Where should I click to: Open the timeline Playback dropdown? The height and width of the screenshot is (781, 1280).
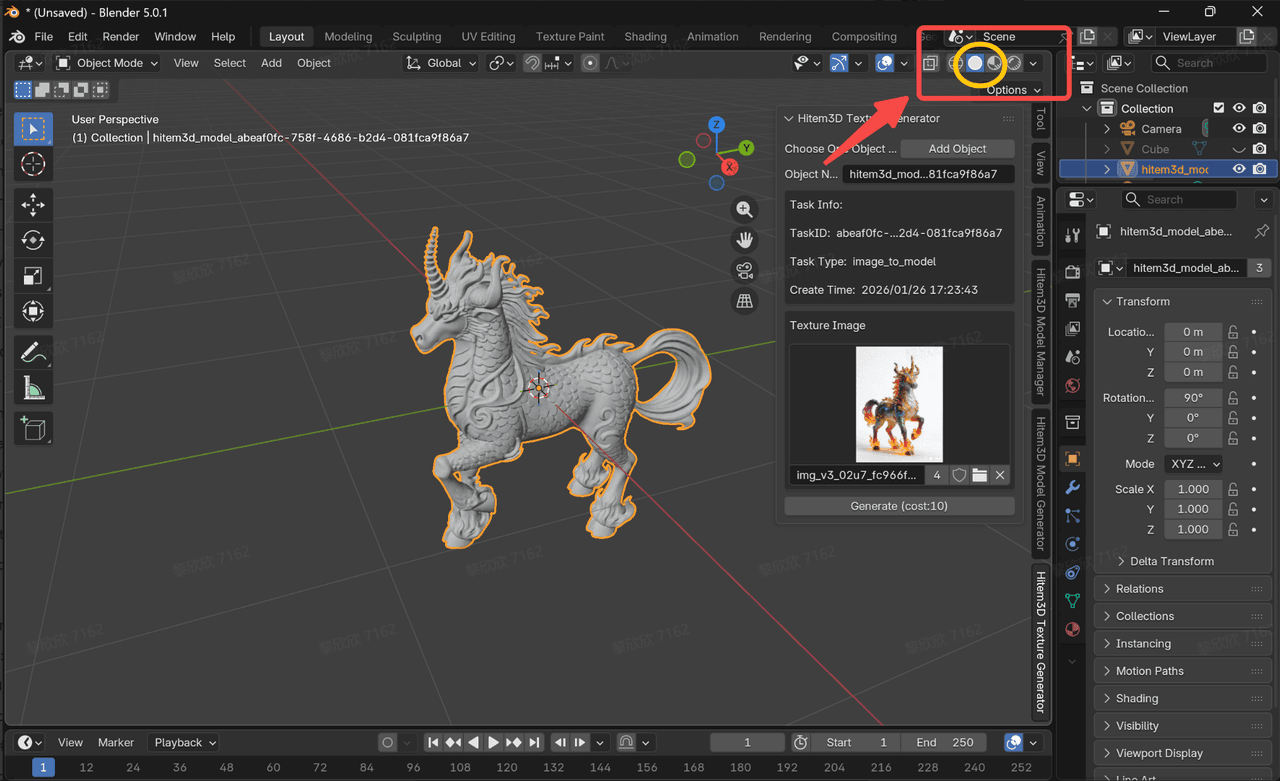(x=185, y=743)
